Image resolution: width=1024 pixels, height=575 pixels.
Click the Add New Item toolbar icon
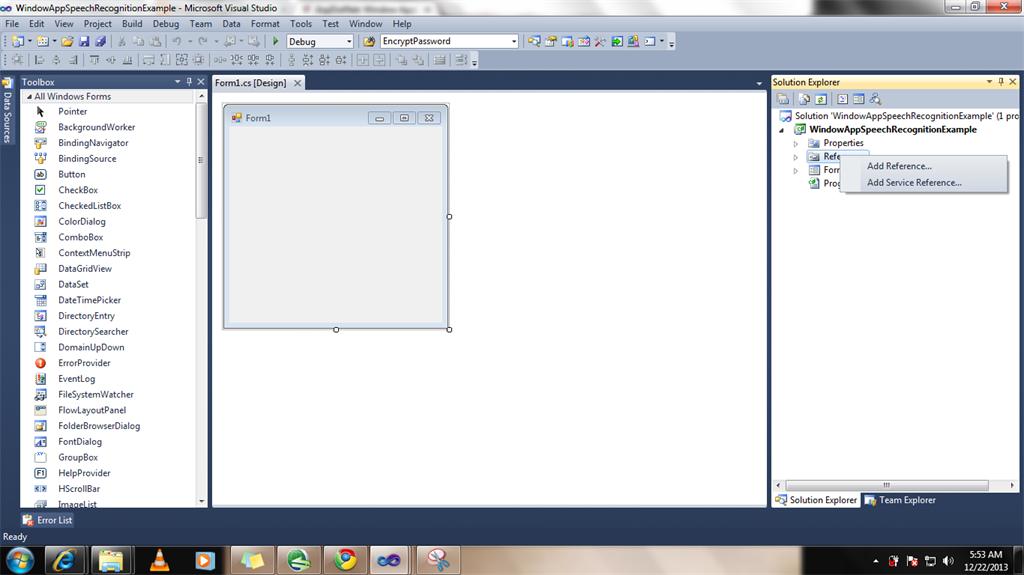[x=42, y=41]
